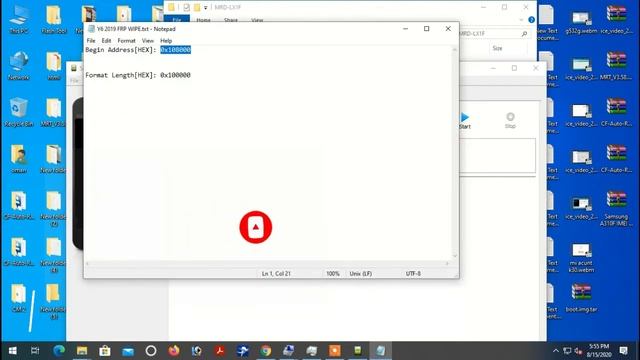Show hidden system tray icons
This screenshot has width=640, height=360.
[x=556, y=351]
